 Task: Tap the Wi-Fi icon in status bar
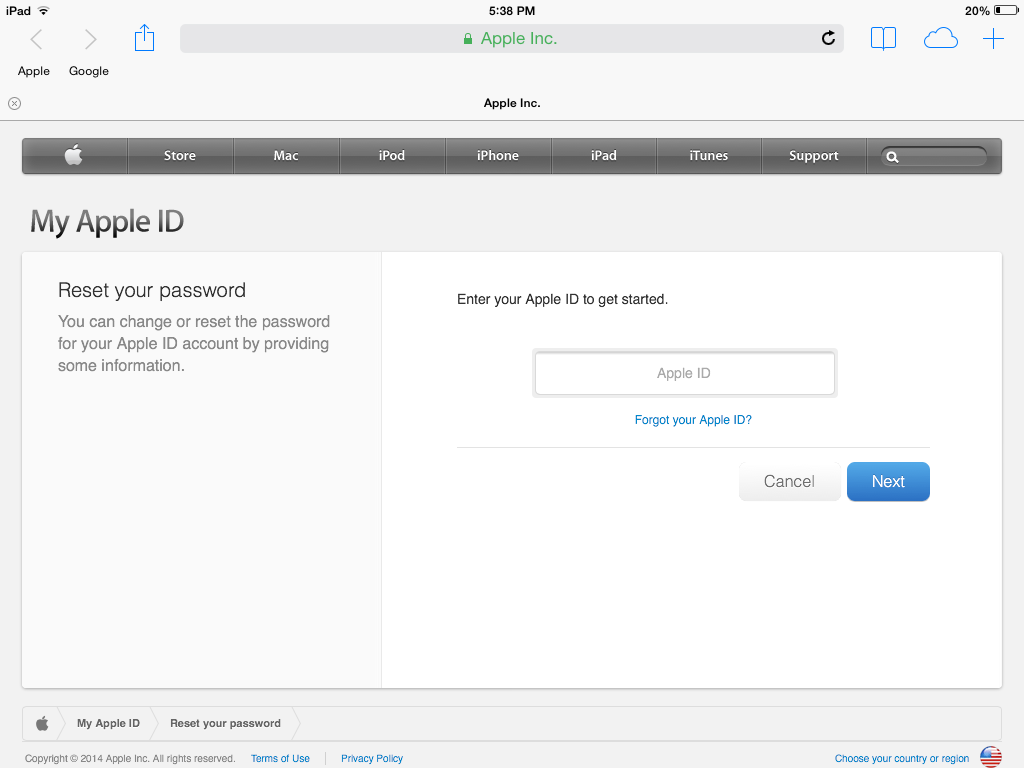[x=43, y=11]
